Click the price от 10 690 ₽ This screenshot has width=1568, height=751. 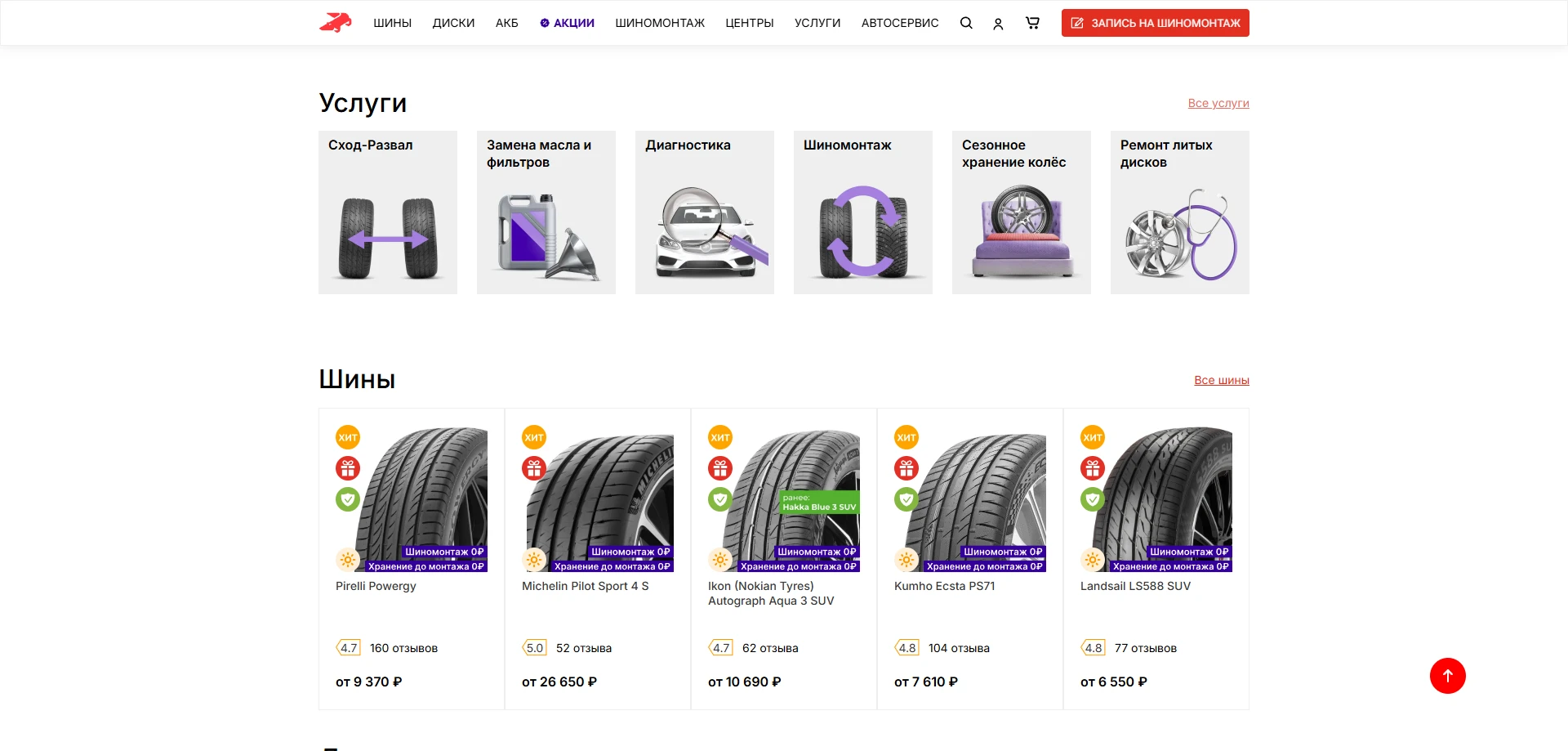tap(745, 682)
